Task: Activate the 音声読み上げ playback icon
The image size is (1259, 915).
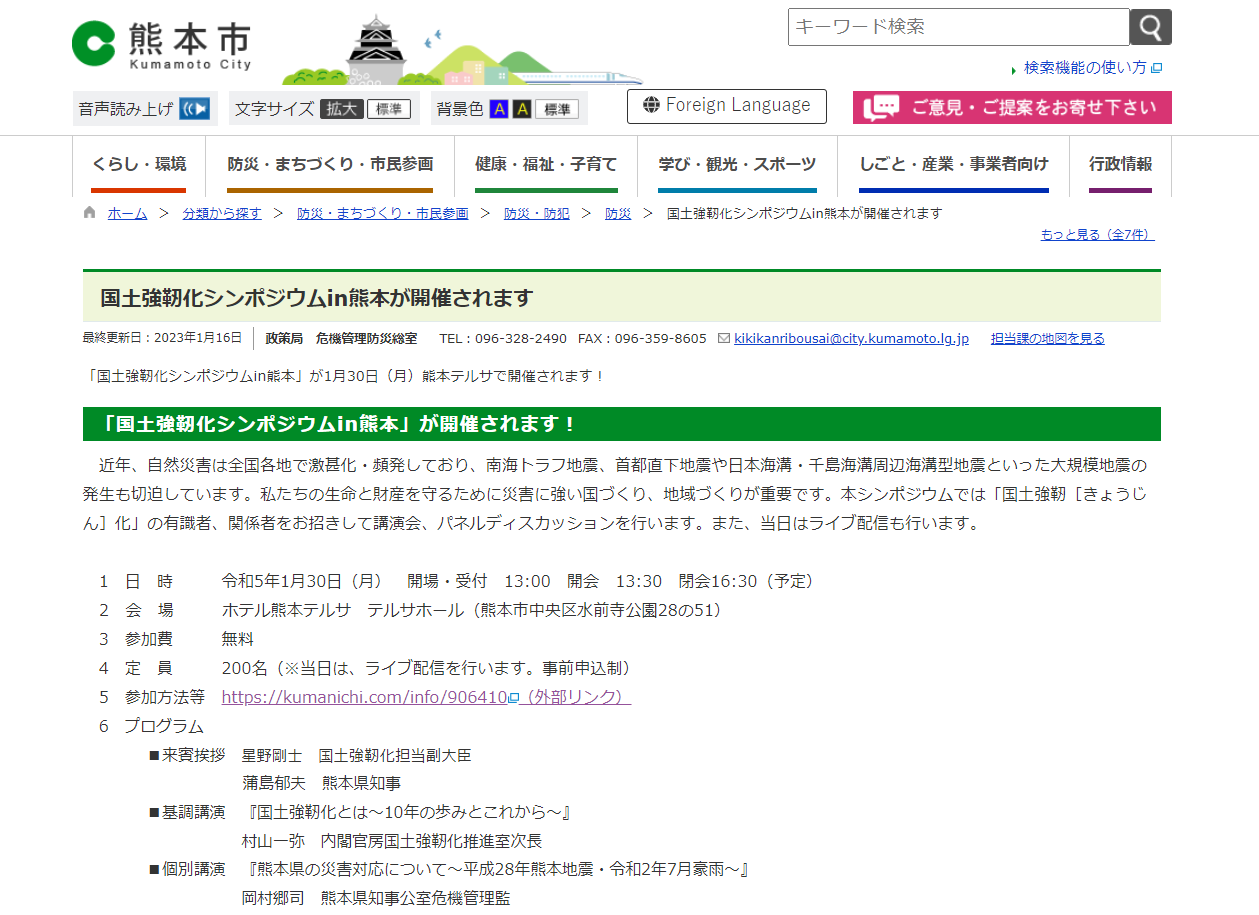Action: 193,107
